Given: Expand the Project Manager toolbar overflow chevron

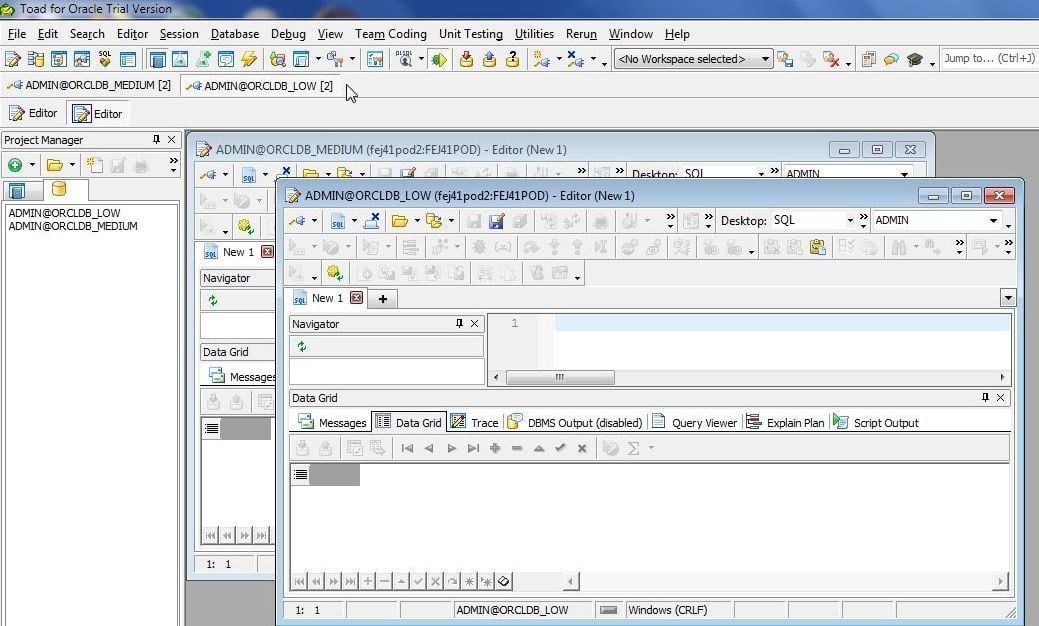Looking at the screenshot, I should [x=174, y=164].
